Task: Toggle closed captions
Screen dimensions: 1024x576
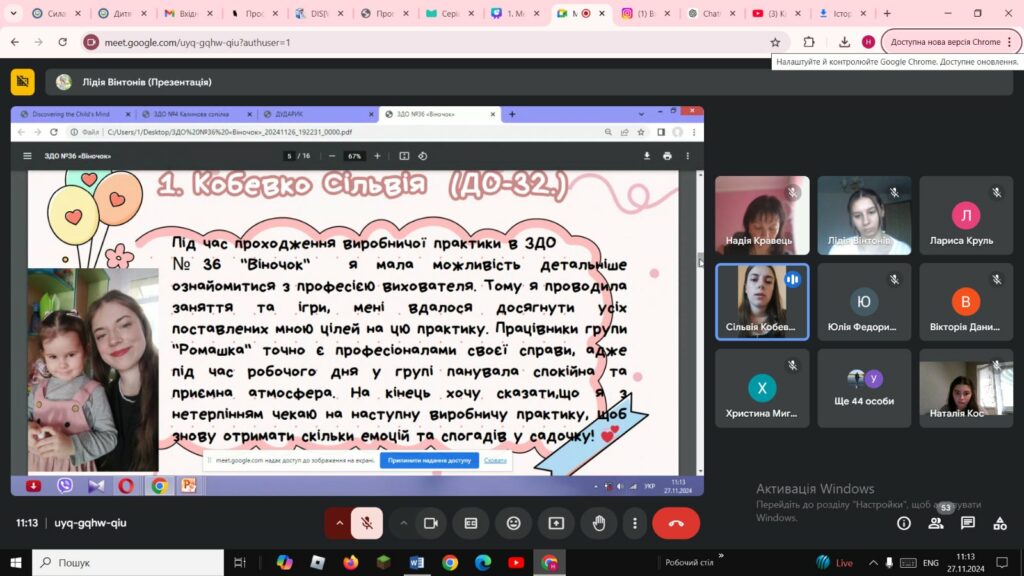Action: [x=471, y=523]
